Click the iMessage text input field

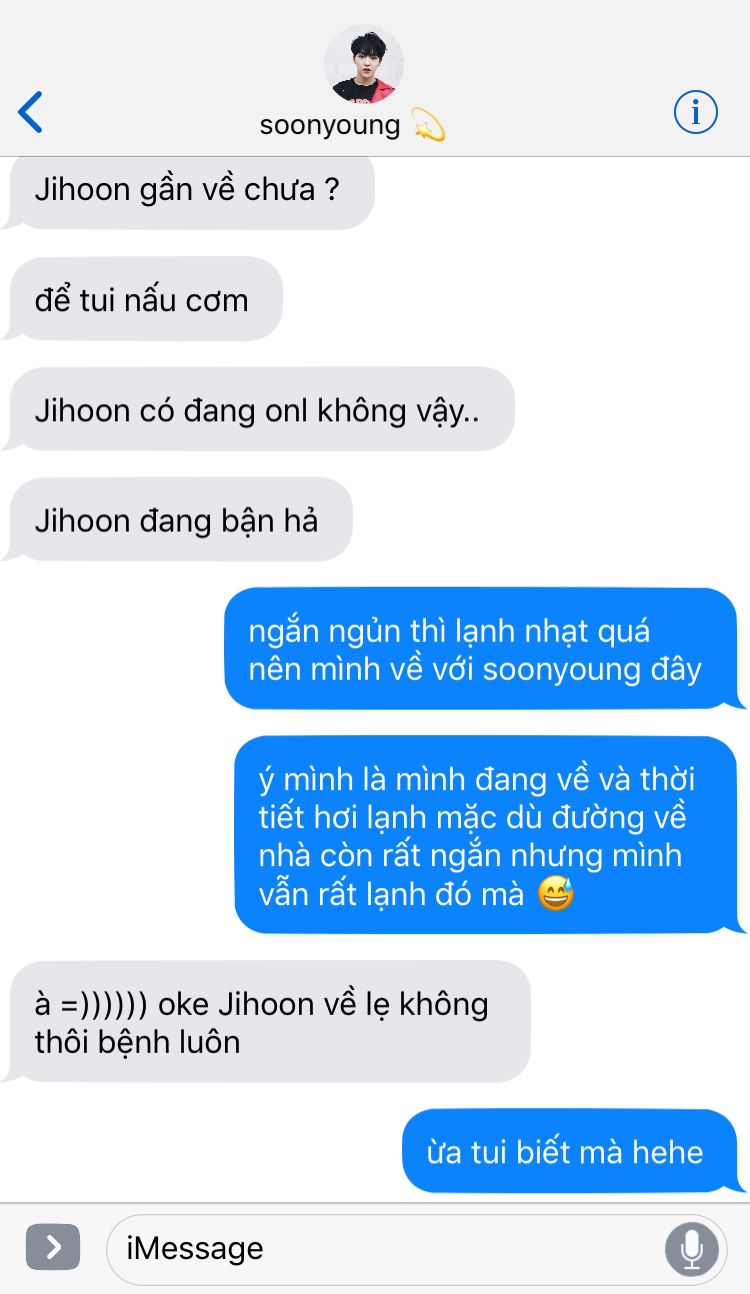[x=387, y=1249]
